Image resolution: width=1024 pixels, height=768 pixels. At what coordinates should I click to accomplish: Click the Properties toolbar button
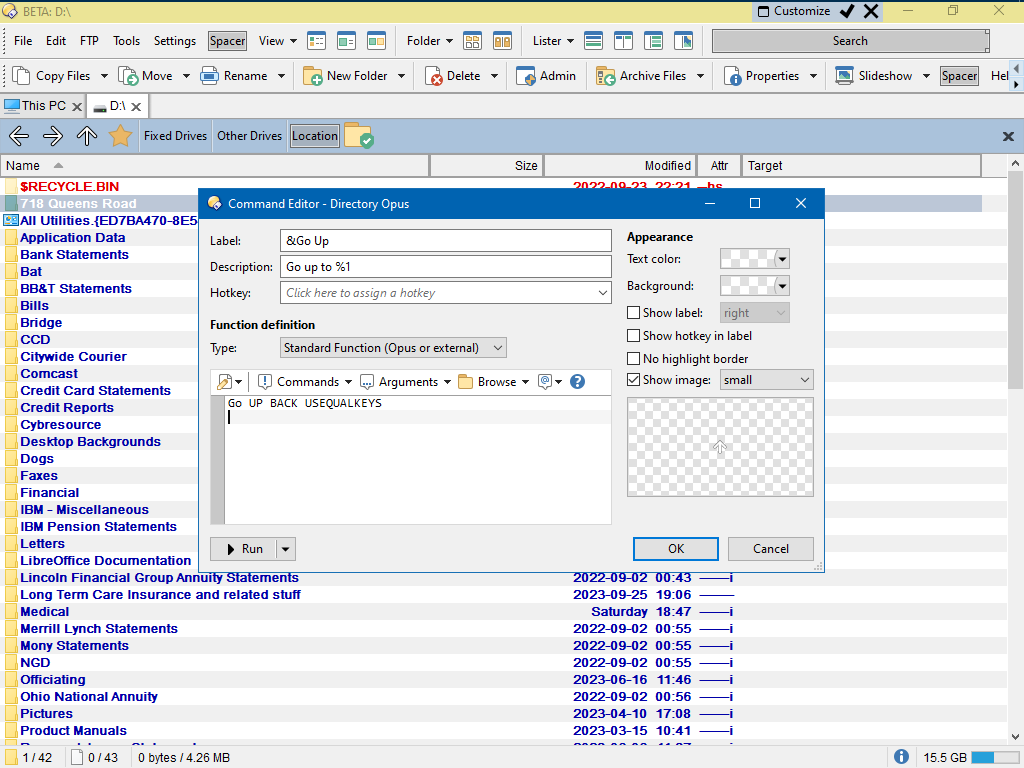[x=761, y=76]
